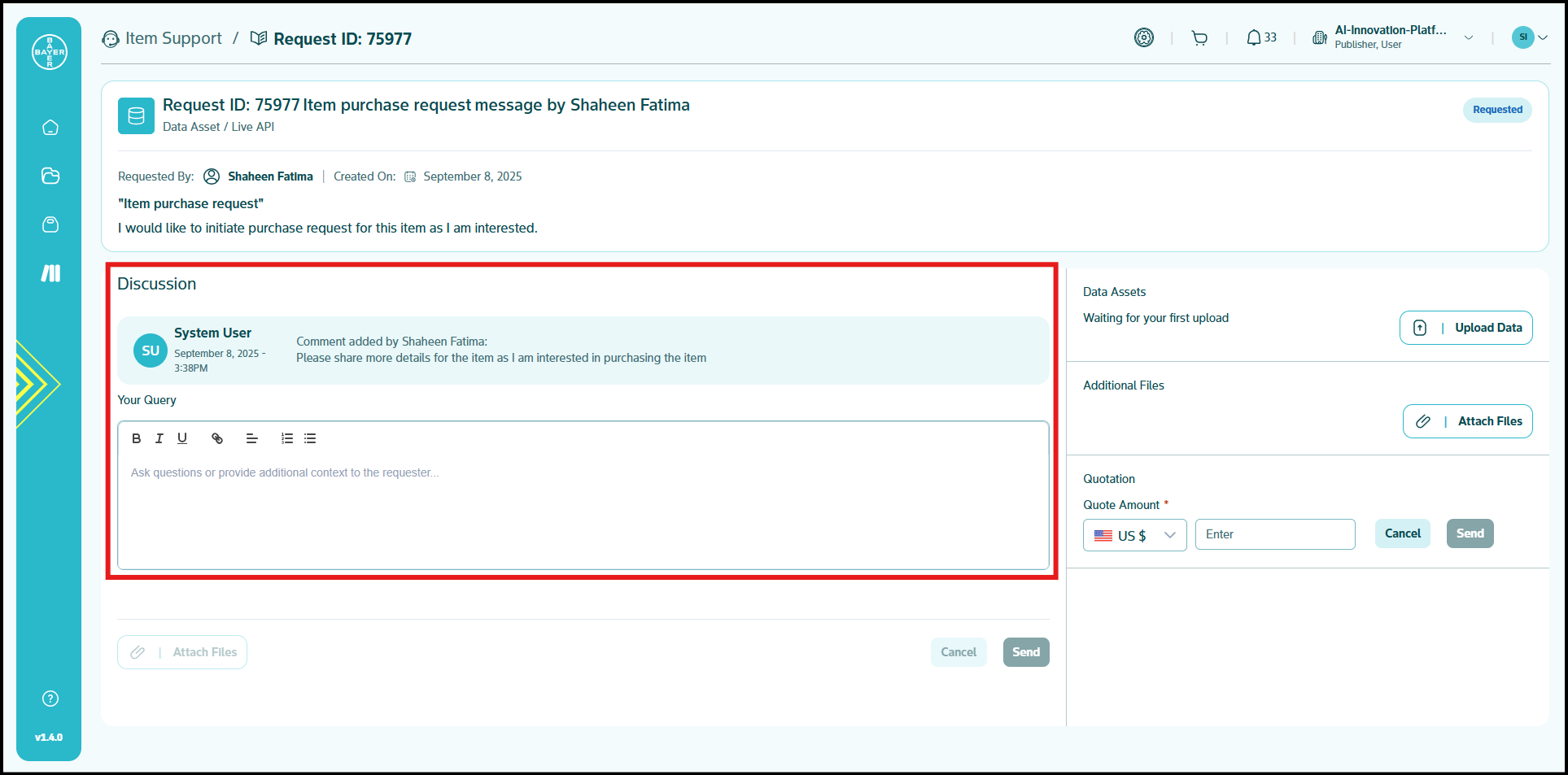Open the shopping cart icon
Screen dimensions: 1568x775
pos(1199,38)
